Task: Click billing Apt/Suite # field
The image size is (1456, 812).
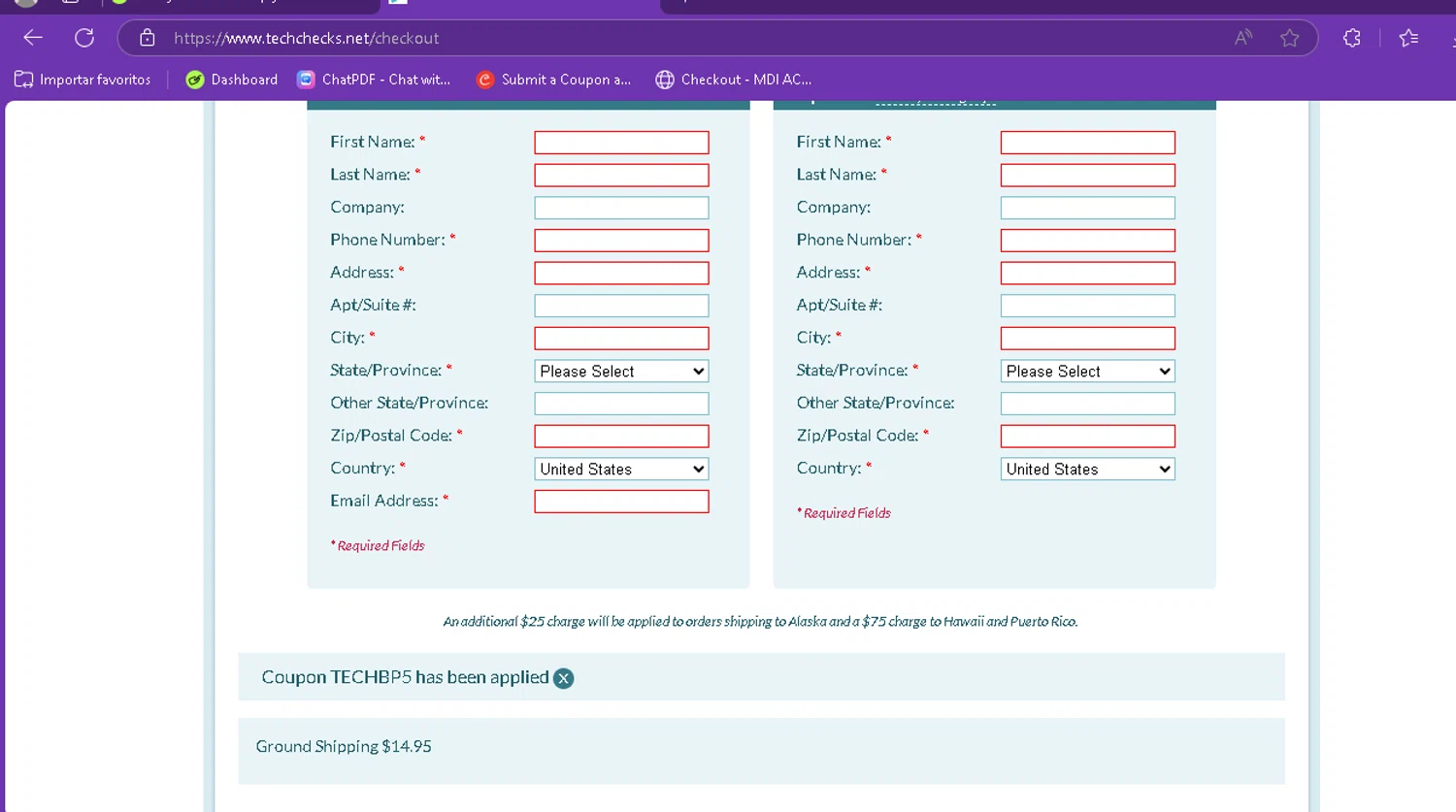Action: (x=621, y=306)
